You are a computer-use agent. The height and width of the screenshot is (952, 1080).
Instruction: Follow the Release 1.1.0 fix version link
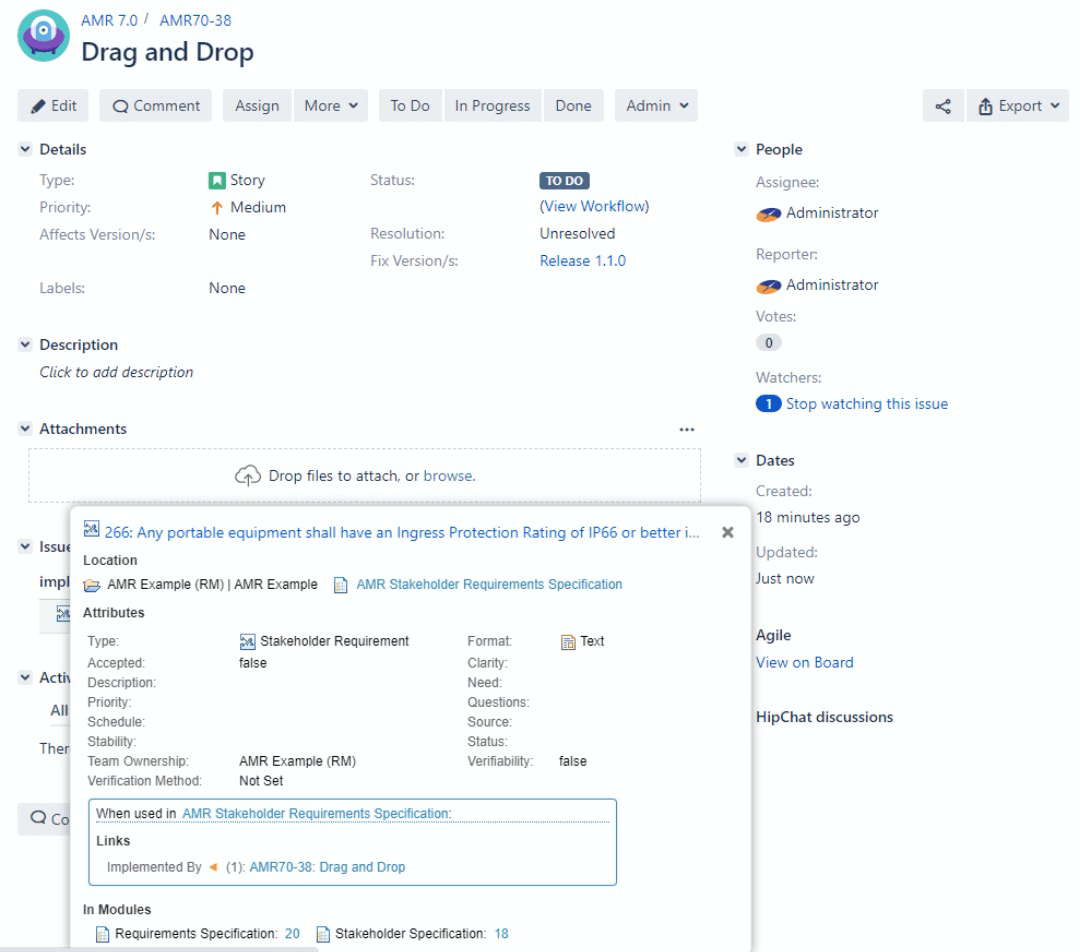pyautogui.click(x=581, y=260)
